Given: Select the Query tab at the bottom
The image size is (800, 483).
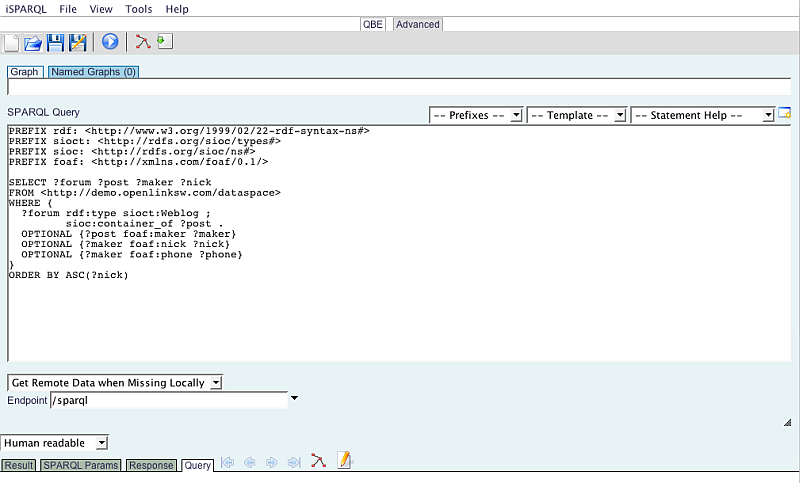Looking at the screenshot, I should pyautogui.click(x=197, y=465).
